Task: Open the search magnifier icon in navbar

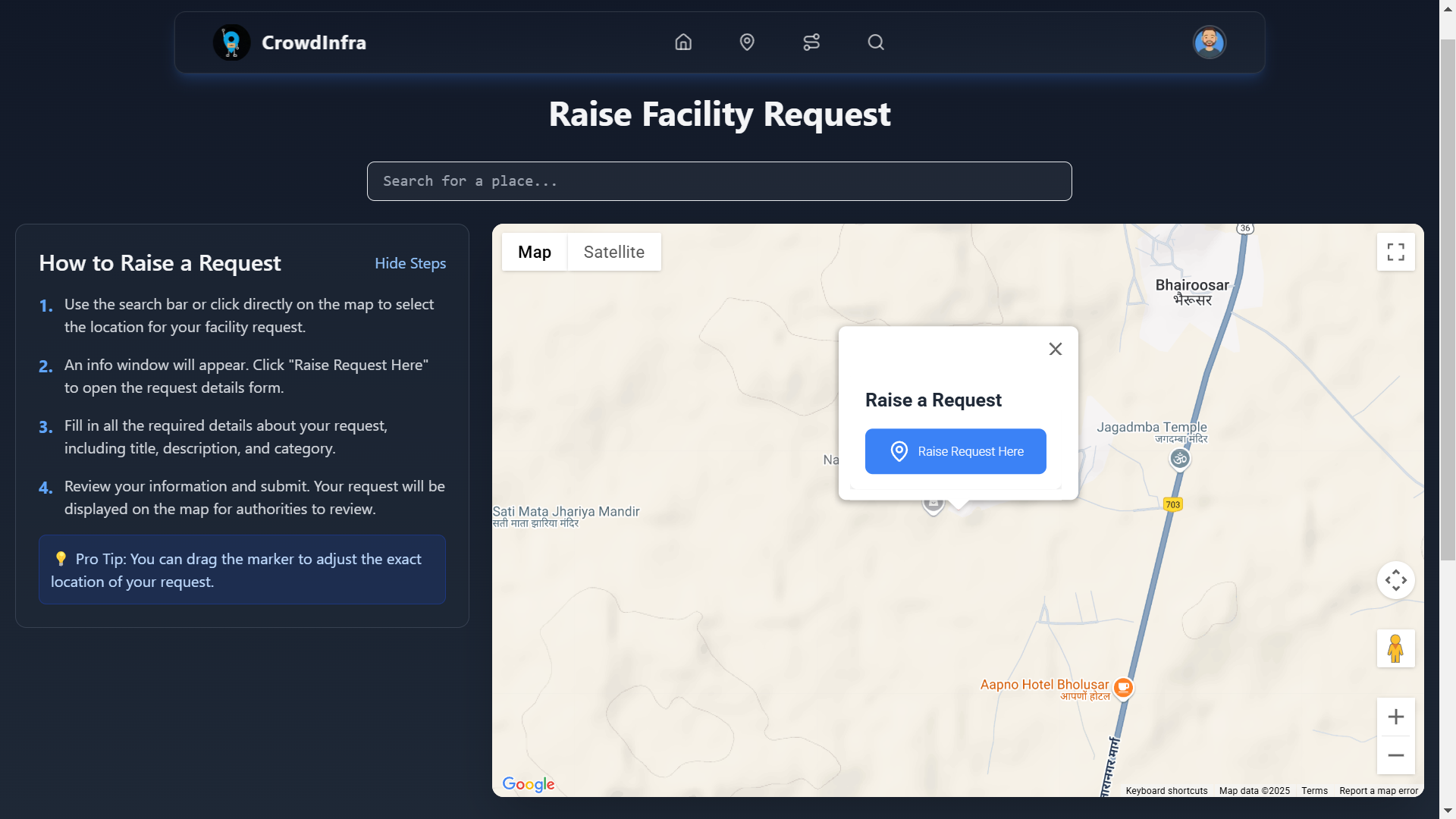Action: [876, 42]
